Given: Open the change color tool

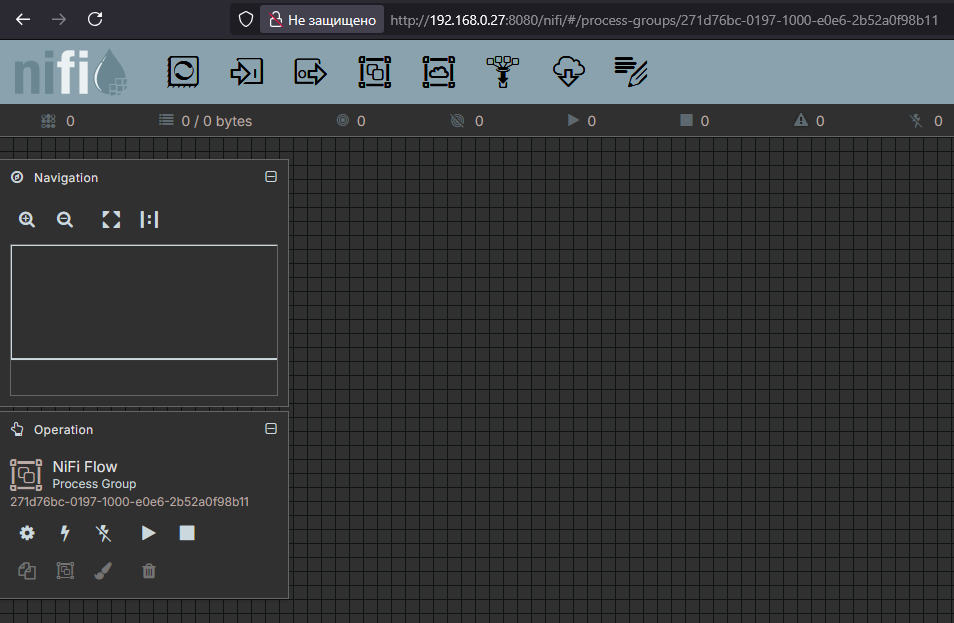Looking at the screenshot, I should pyautogui.click(x=103, y=570).
